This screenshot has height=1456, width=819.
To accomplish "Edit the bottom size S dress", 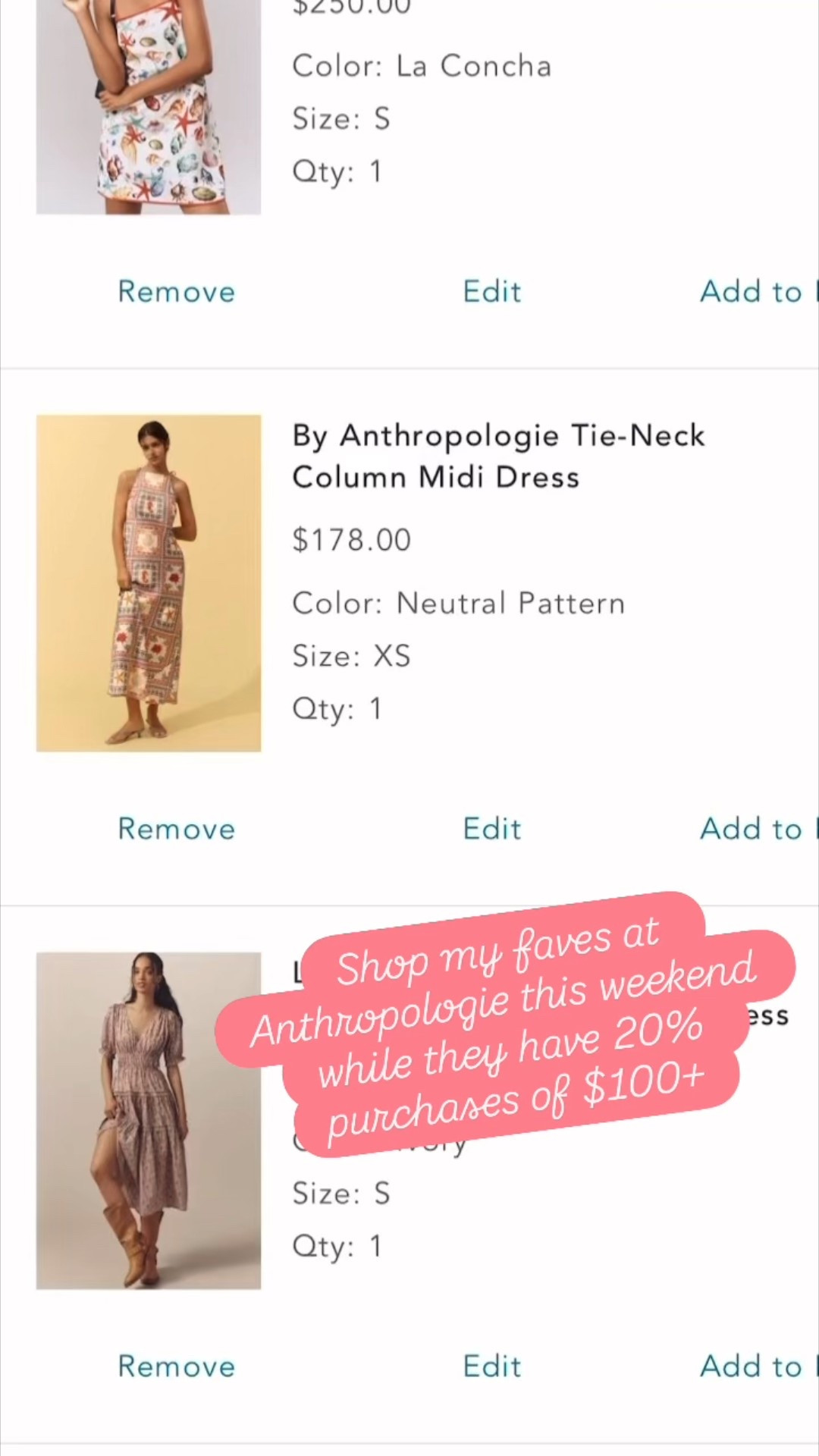I will point(491,1365).
